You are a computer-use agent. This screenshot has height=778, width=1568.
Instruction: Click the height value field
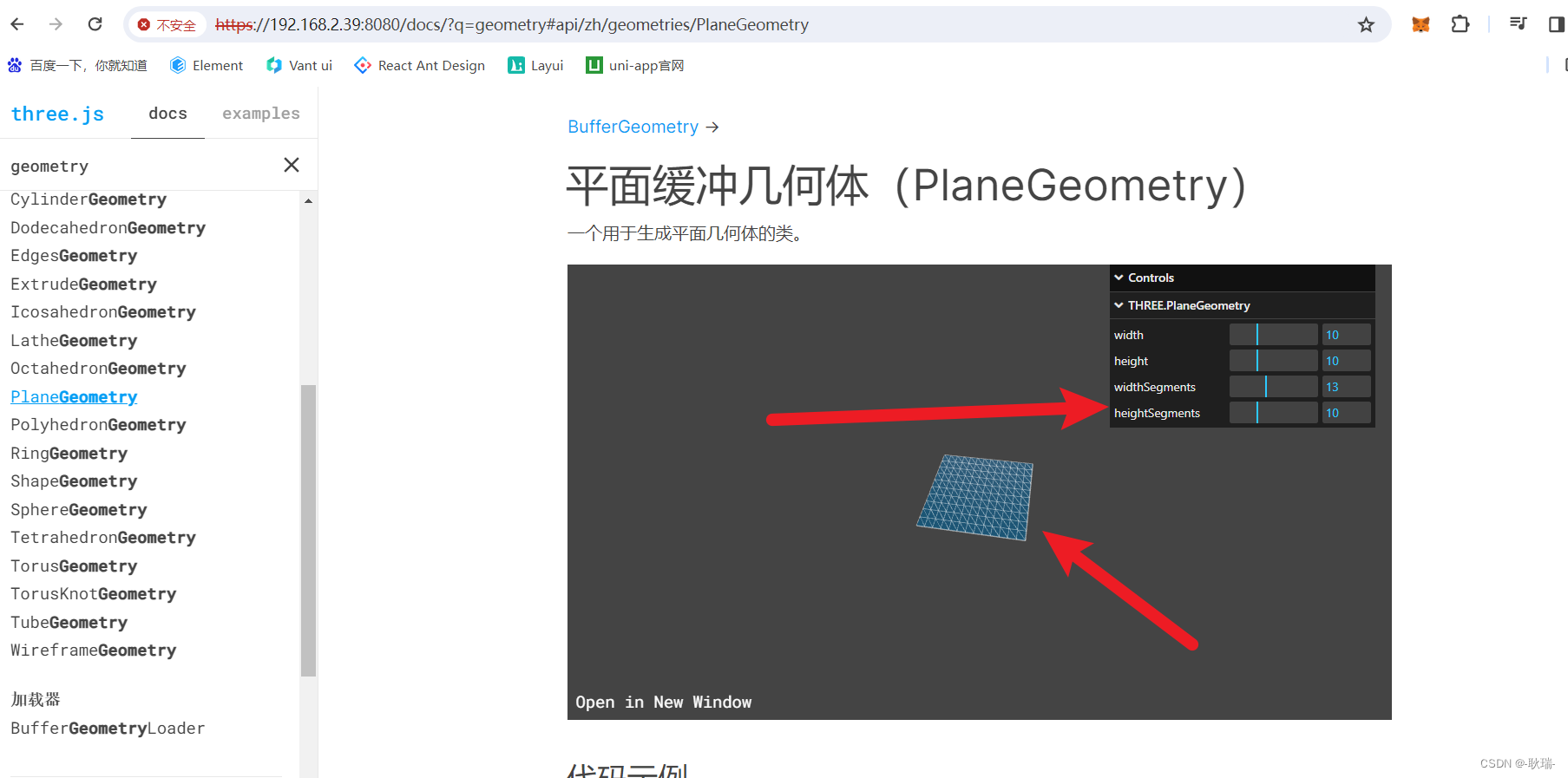click(x=1346, y=361)
